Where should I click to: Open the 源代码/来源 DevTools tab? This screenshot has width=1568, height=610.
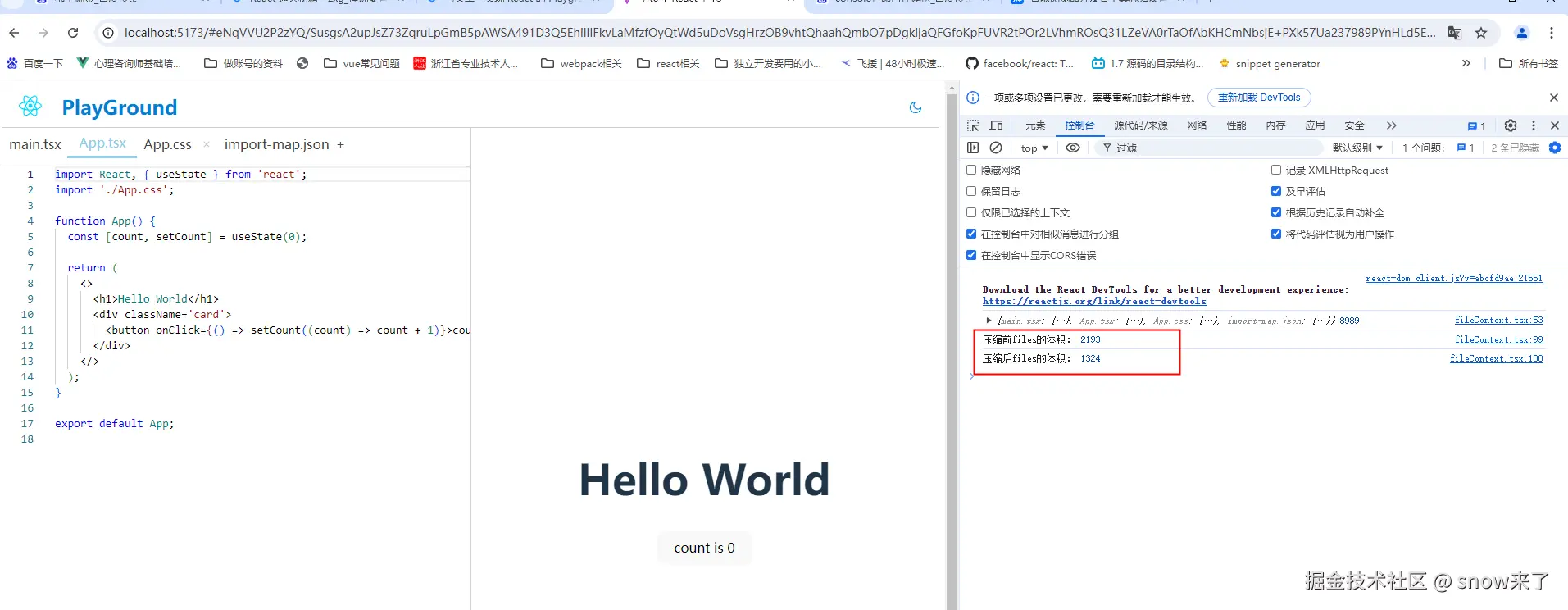[1140, 125]
